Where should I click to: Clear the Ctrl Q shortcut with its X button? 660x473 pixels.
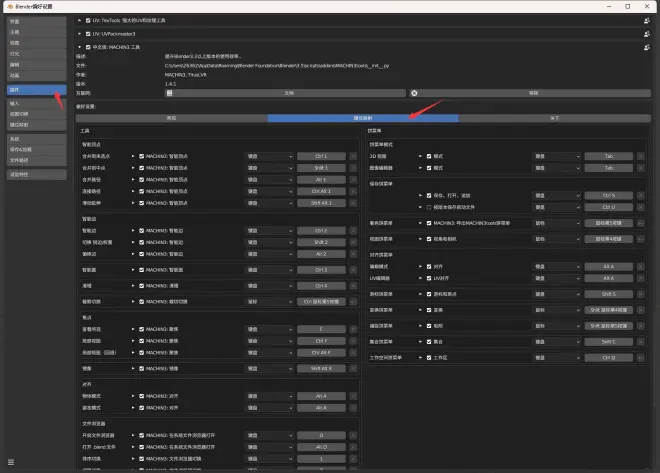[641, 358]
